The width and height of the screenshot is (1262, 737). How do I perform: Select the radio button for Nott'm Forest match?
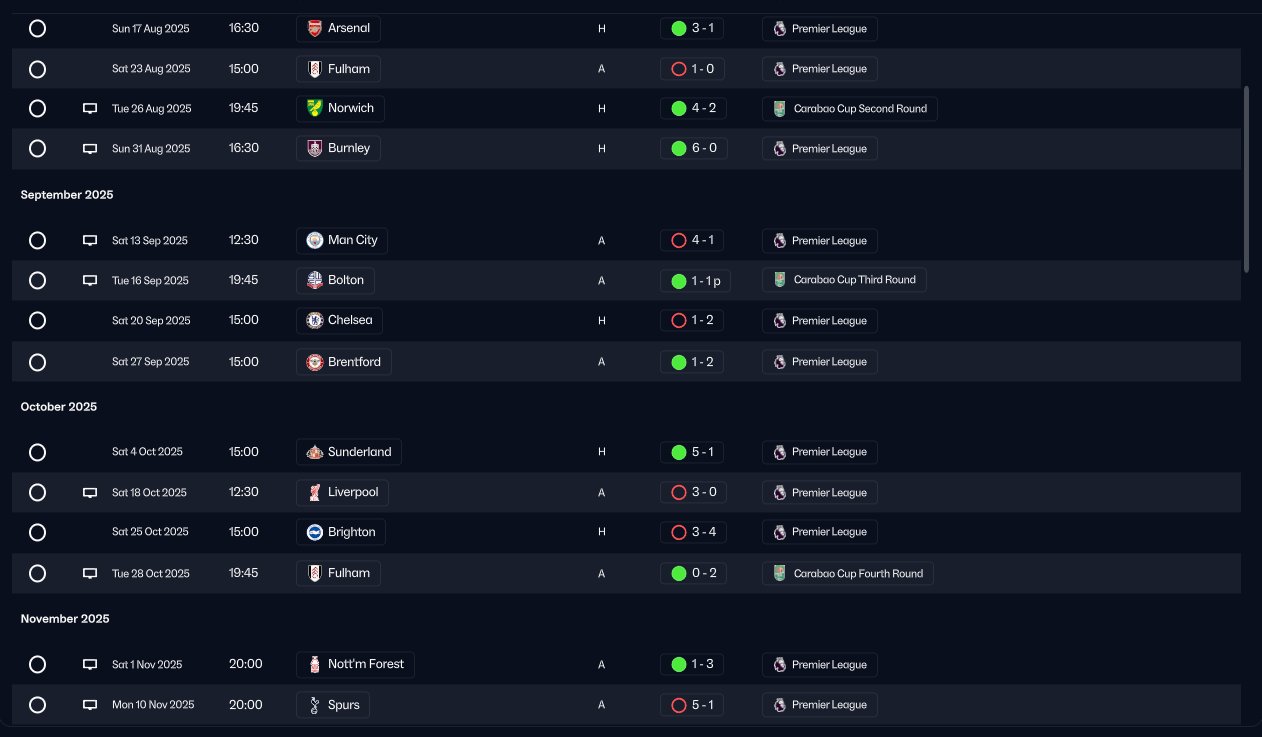[x=37, y=665]
